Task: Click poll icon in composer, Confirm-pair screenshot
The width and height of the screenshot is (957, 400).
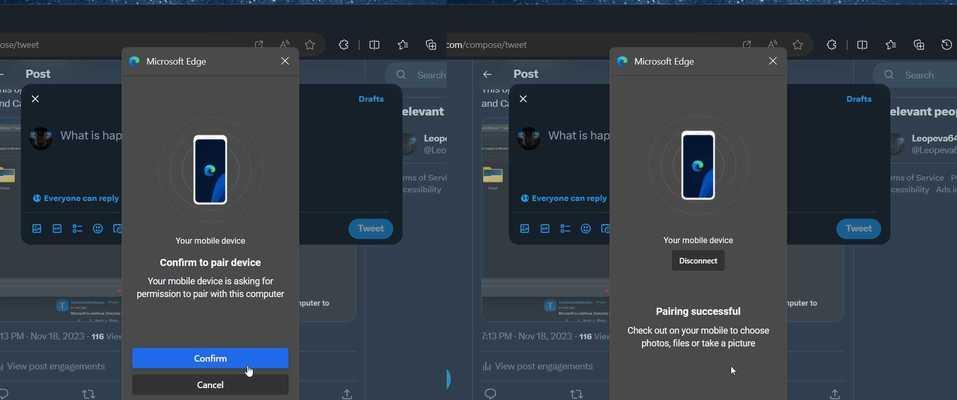Action: [x=78, y=228]
